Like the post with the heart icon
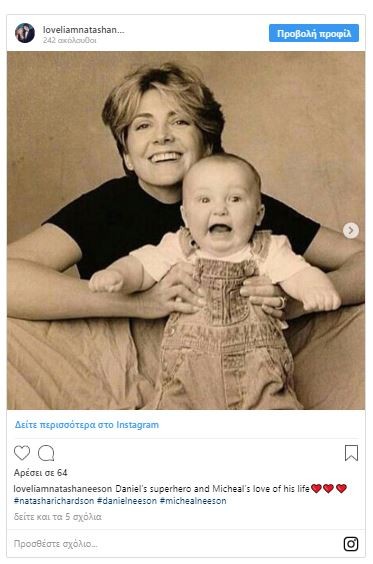The height and width of the screenshot is (564, 373). click(x=22, y=453)
